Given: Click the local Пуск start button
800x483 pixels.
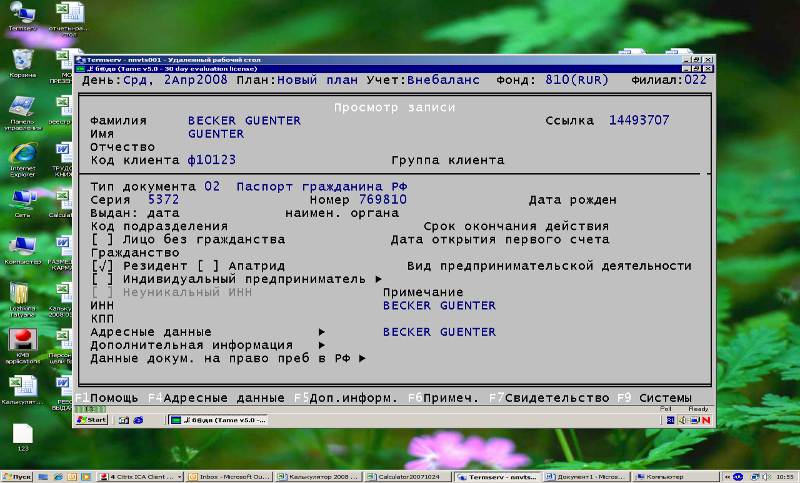Looking at the screenshot, I should (16, 477).
